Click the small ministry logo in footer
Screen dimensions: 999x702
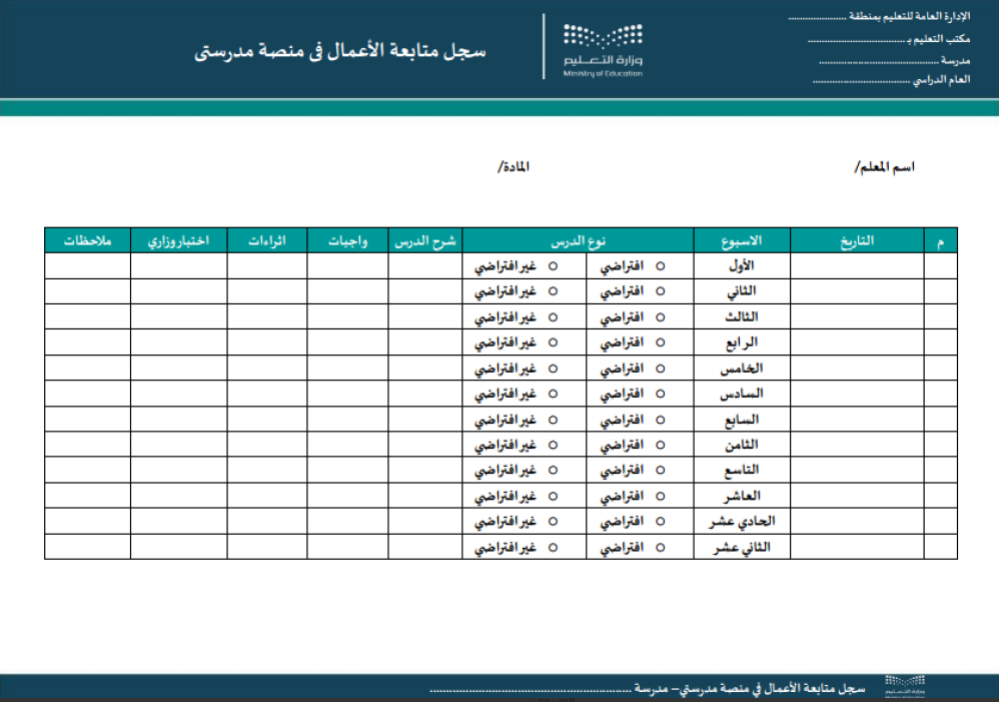903,685
